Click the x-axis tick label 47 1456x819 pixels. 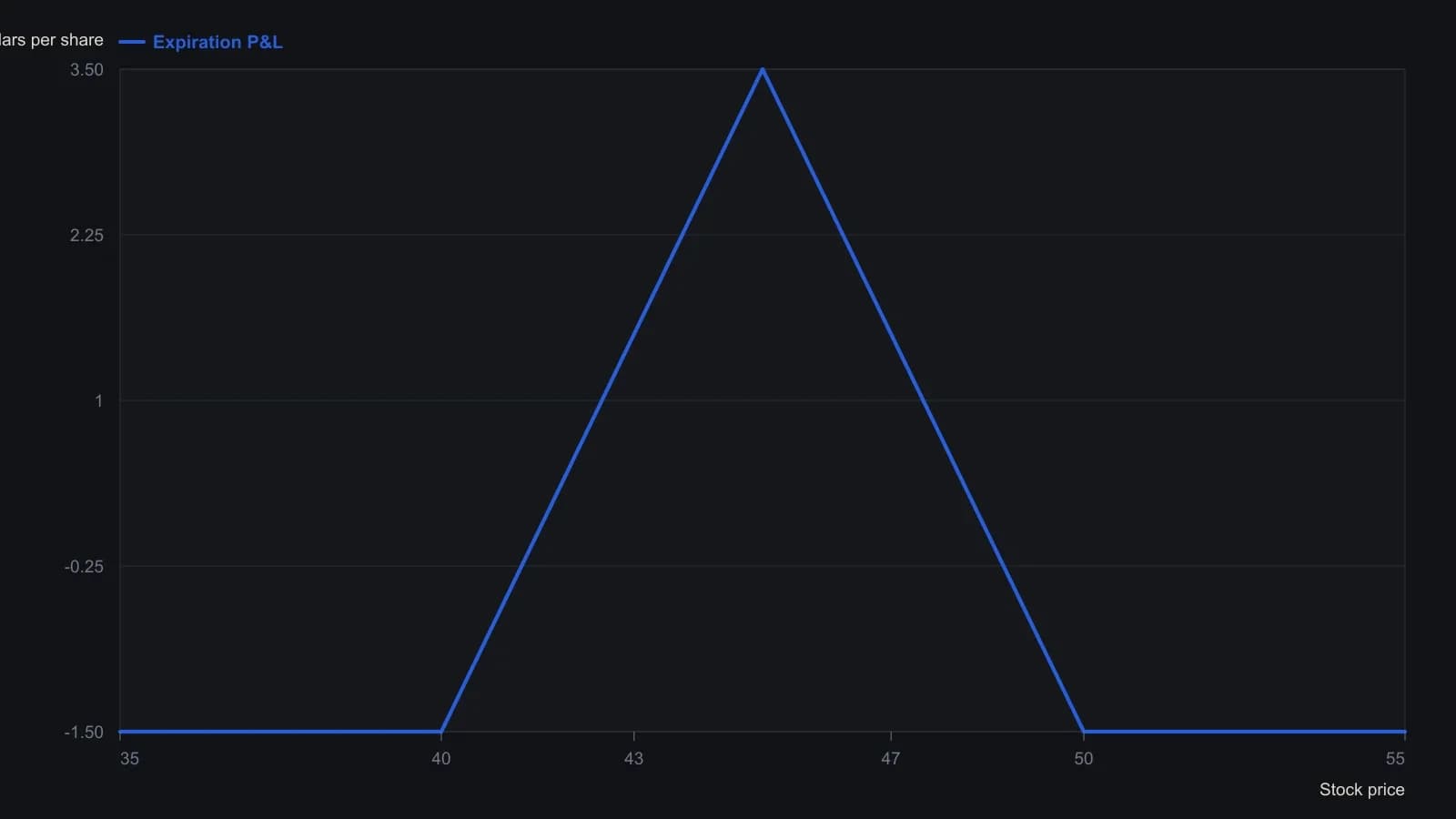click(891, 759)
